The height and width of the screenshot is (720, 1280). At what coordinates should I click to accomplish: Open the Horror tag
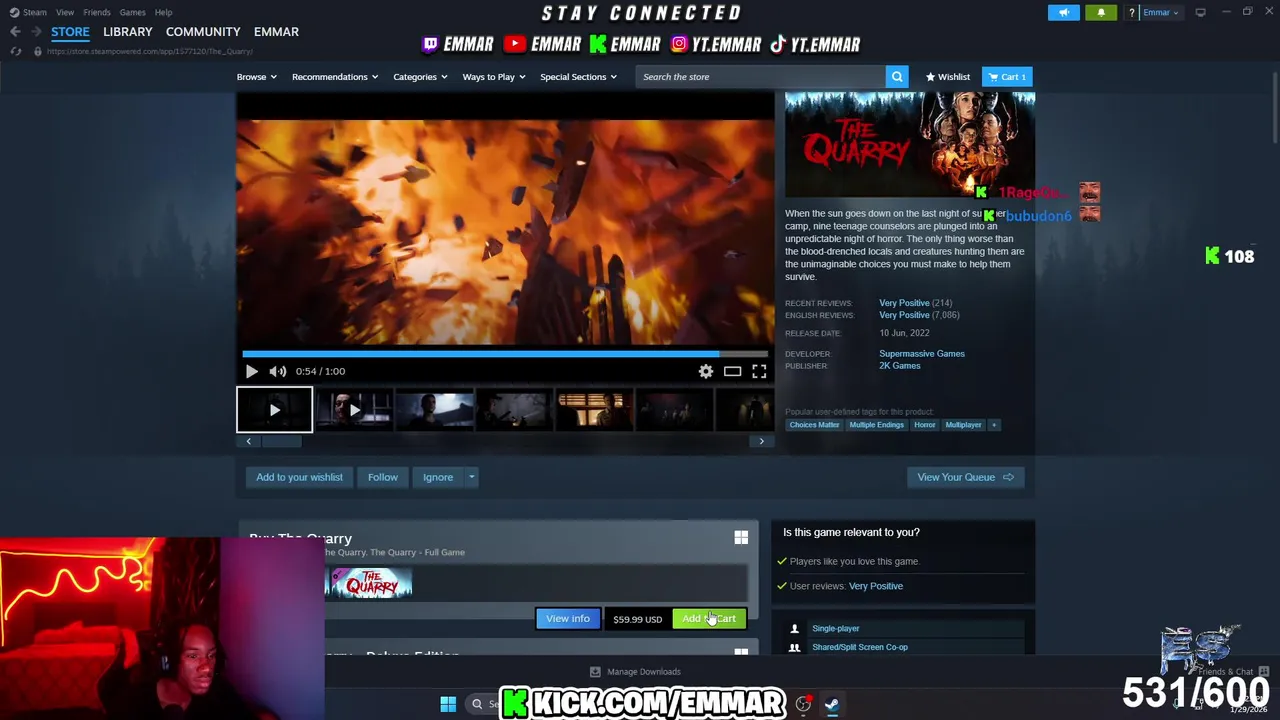point(924,425)
